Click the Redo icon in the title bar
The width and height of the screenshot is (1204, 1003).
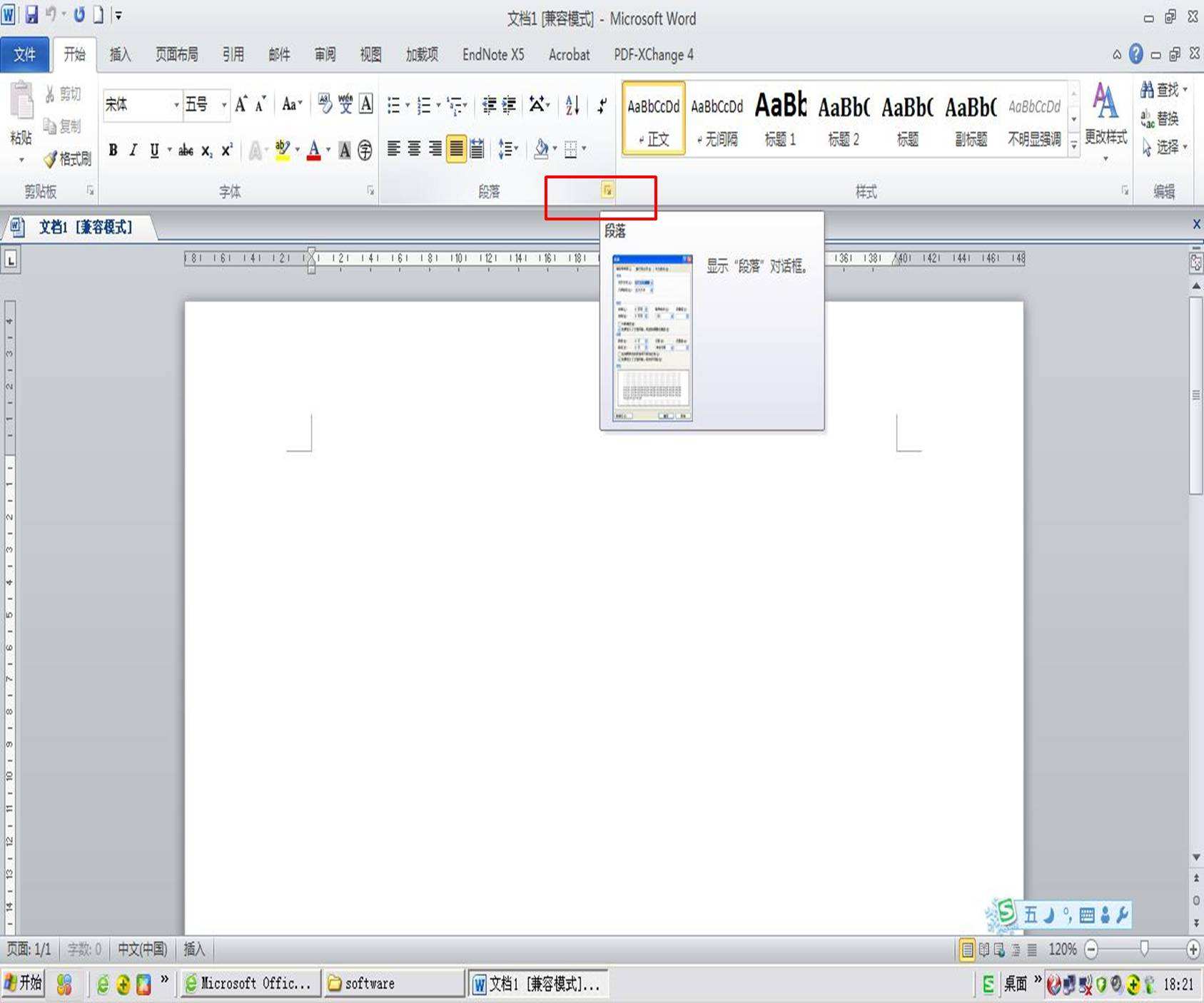79,14
